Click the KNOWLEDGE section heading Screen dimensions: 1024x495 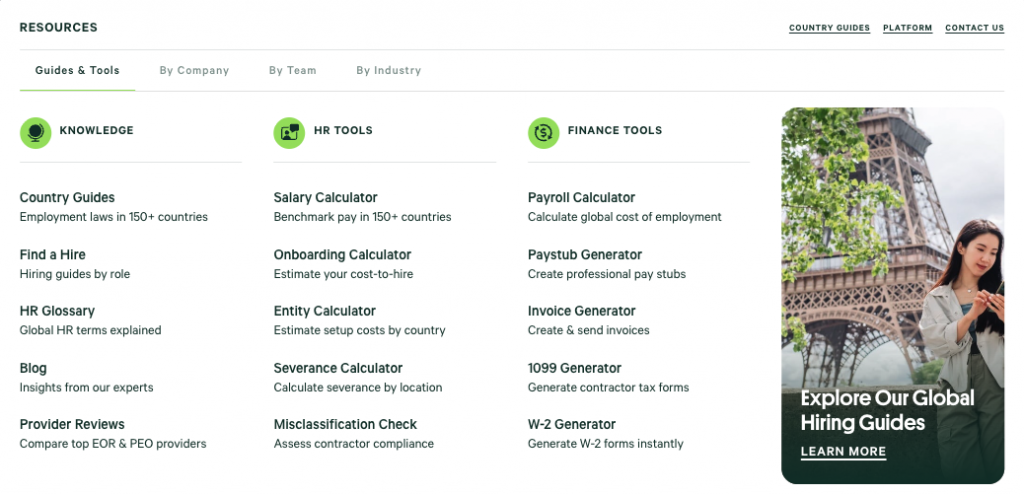pos(97,131)
